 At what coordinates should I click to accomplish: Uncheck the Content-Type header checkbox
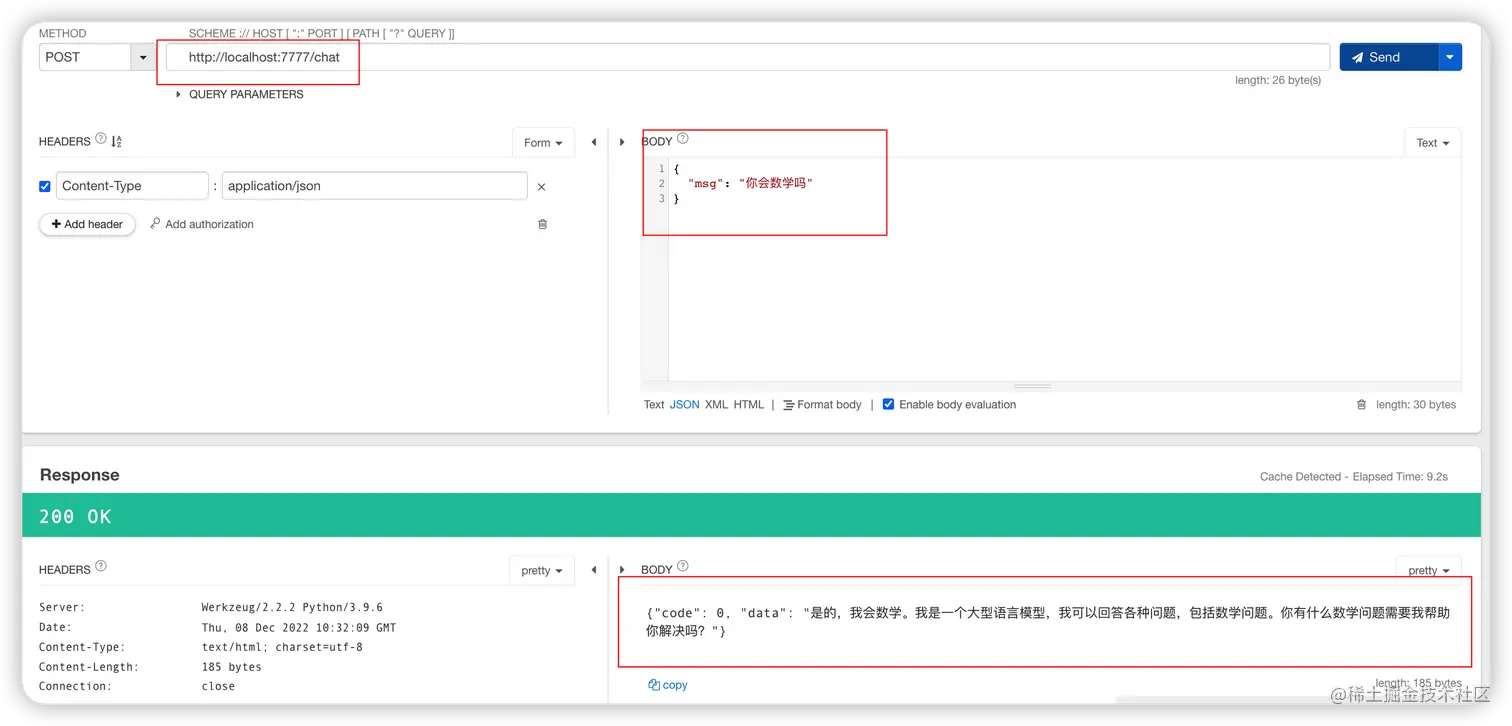[45, 186]
